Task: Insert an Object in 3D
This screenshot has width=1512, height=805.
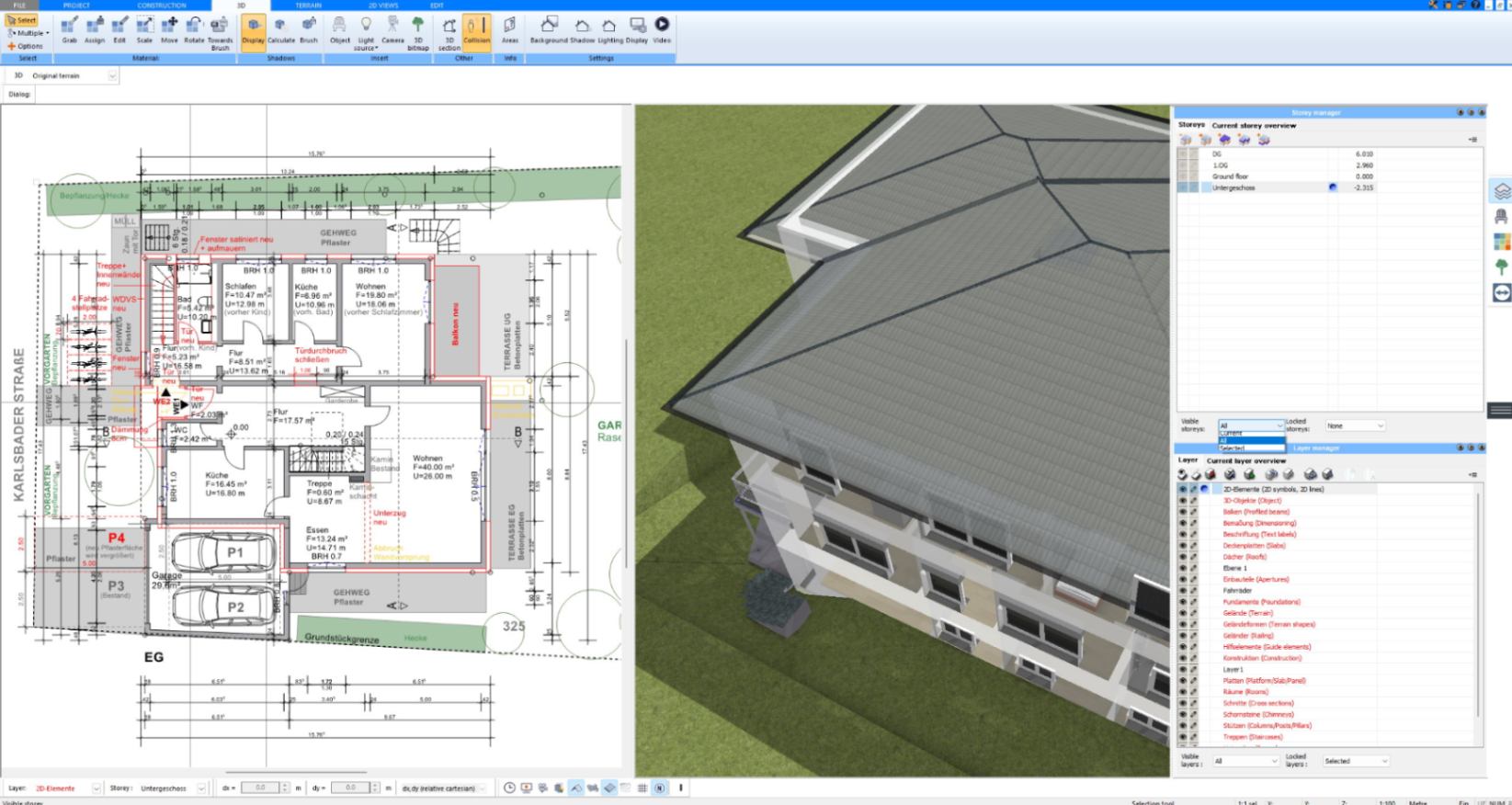Action: [x=340, y=30]
